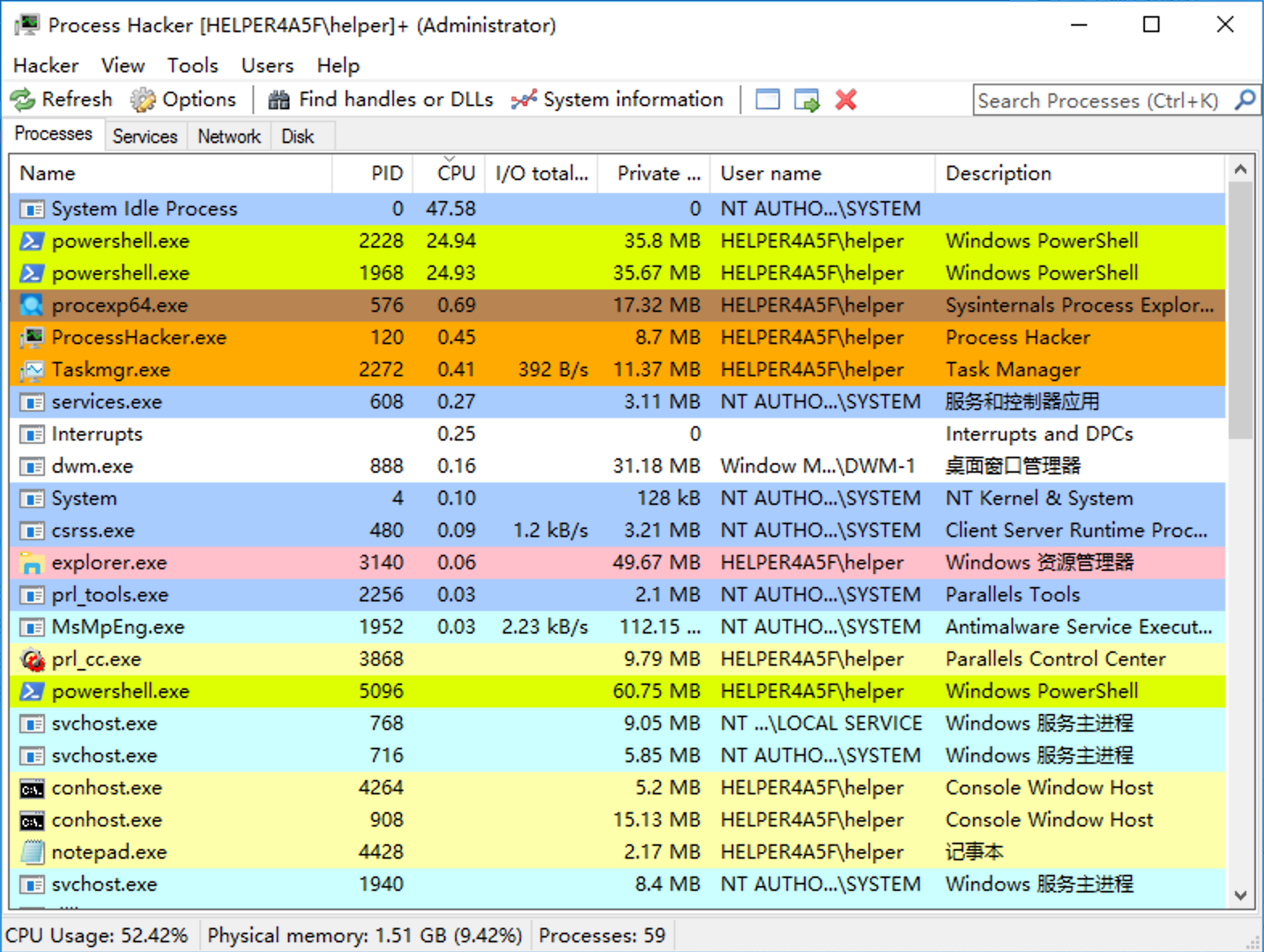
Task: Sort by Private bytes column header
Action: [x=658, y=174]
